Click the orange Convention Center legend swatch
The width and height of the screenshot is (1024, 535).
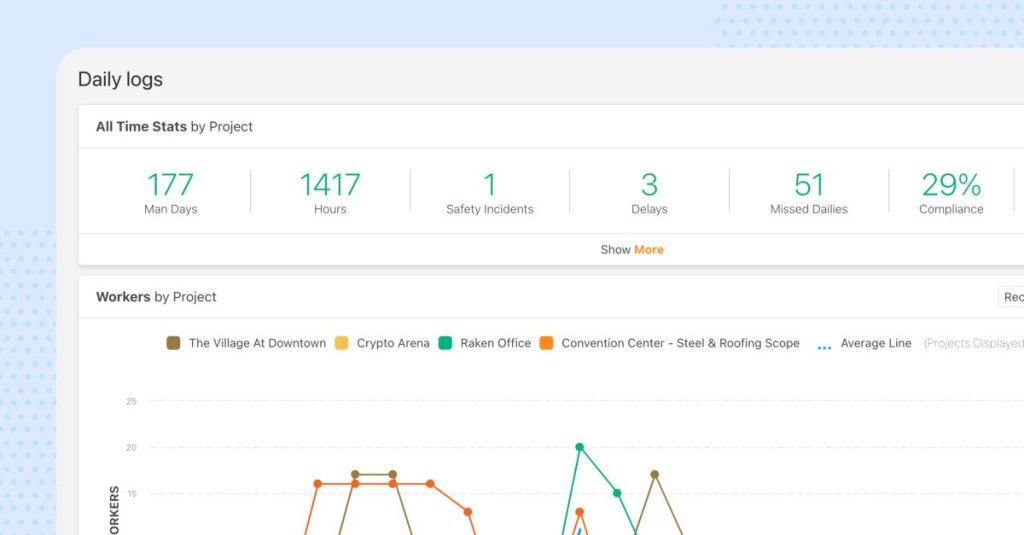click(546, 343)
